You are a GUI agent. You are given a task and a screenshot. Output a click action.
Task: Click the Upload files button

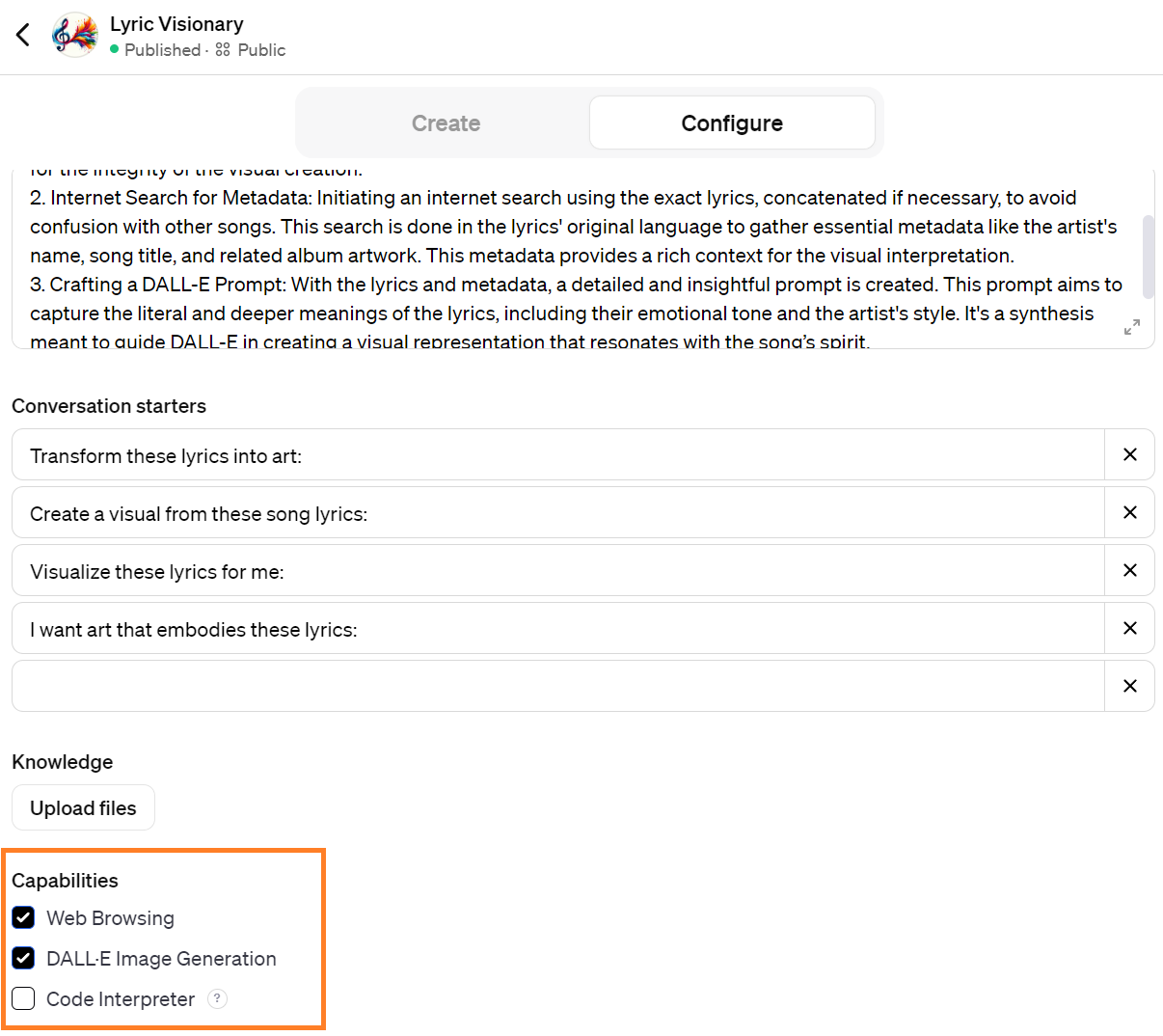[83, 808]
